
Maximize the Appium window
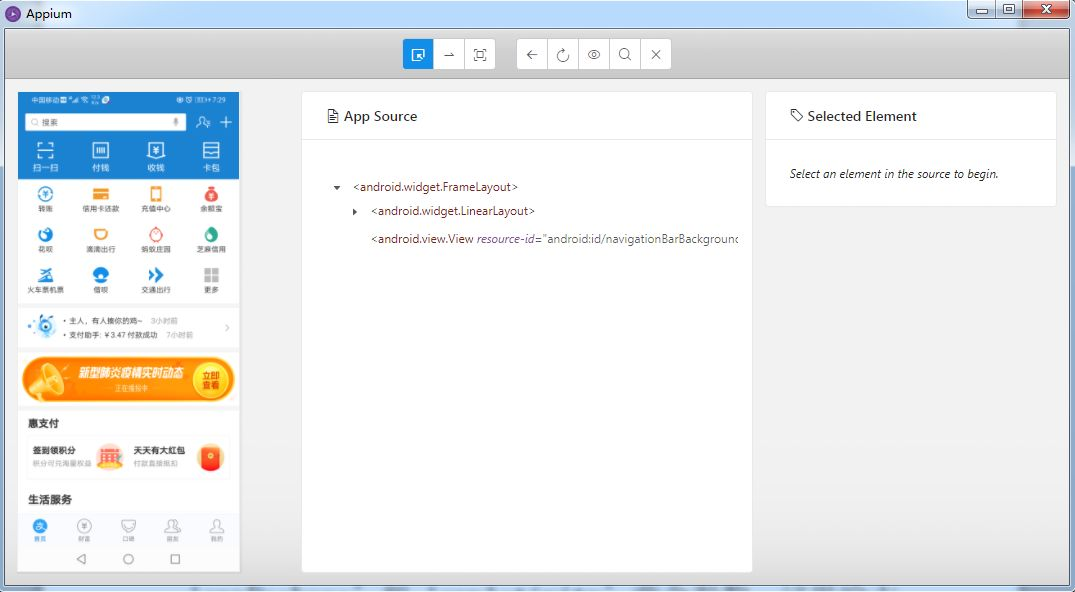pyautogui.click(x=1009, y=10)
